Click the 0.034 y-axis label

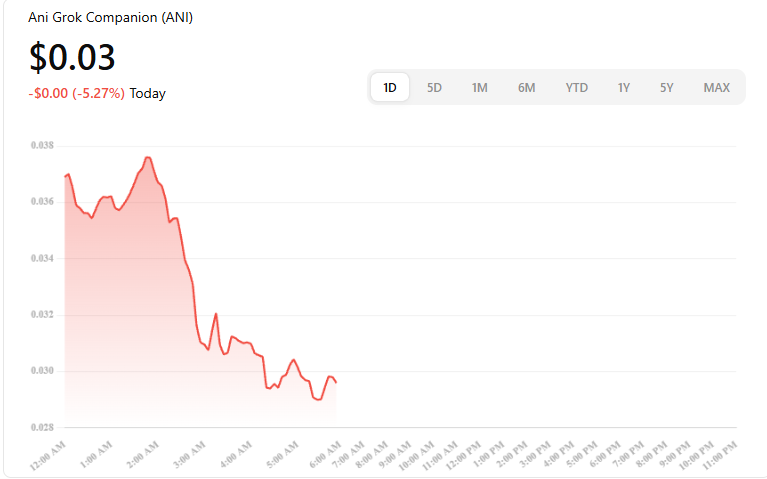[42, 258]
